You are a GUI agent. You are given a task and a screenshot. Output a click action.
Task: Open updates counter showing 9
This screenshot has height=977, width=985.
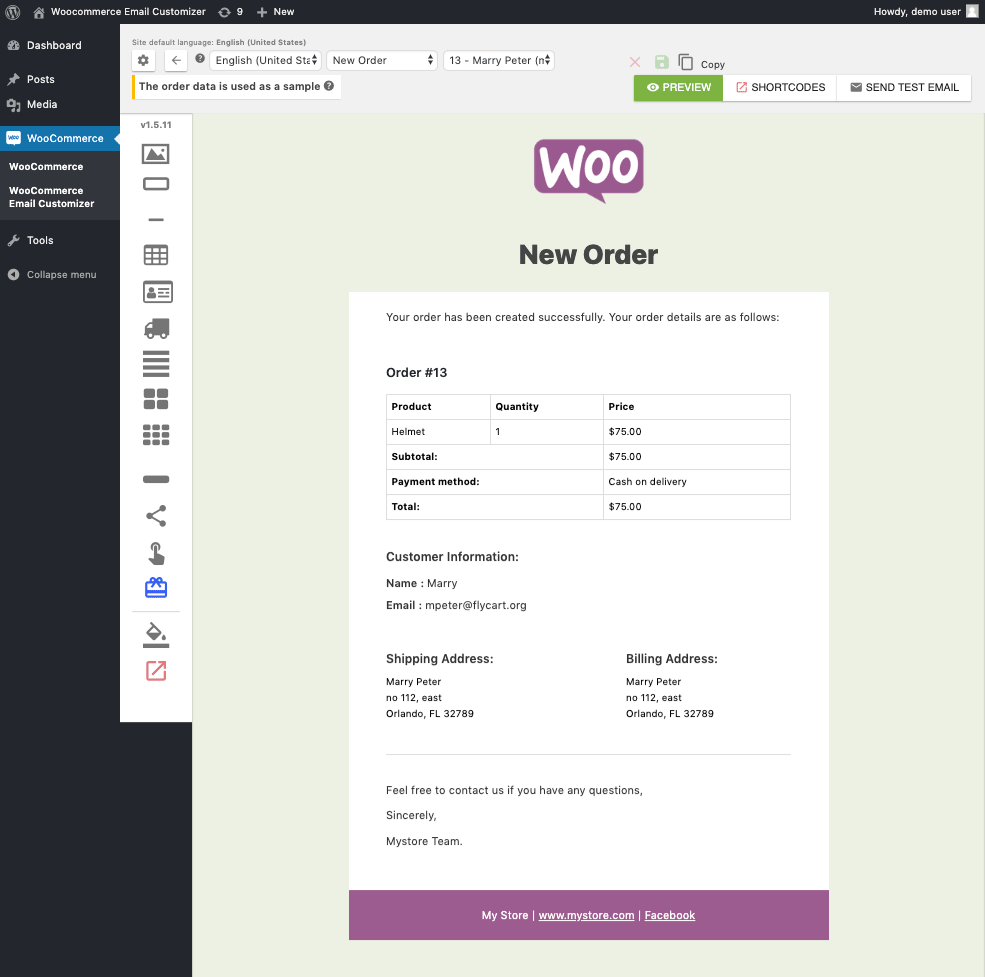click(x=231, y=12)
